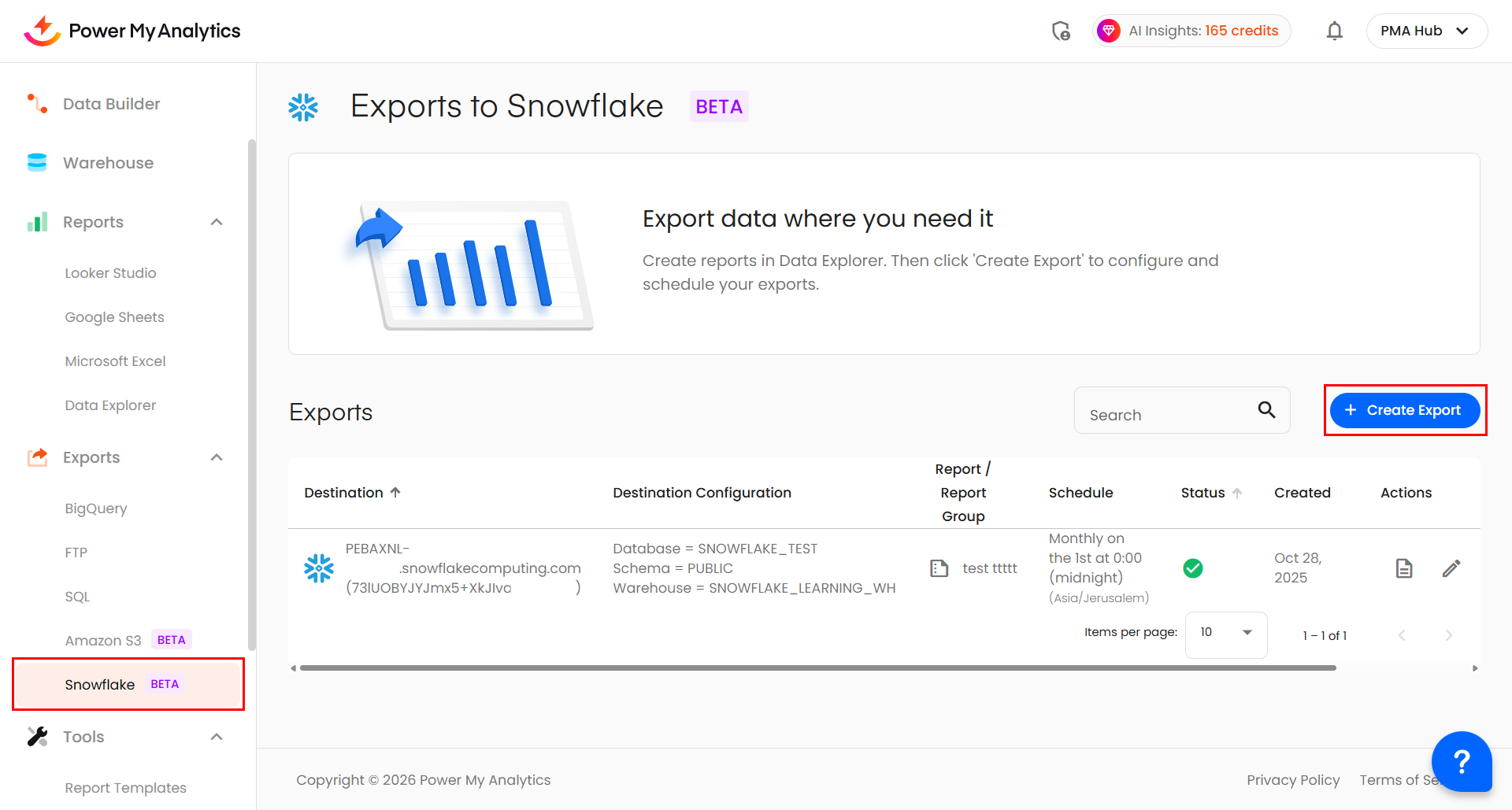
Task: Collapse the Reports sidebar section
Action: 217,222
